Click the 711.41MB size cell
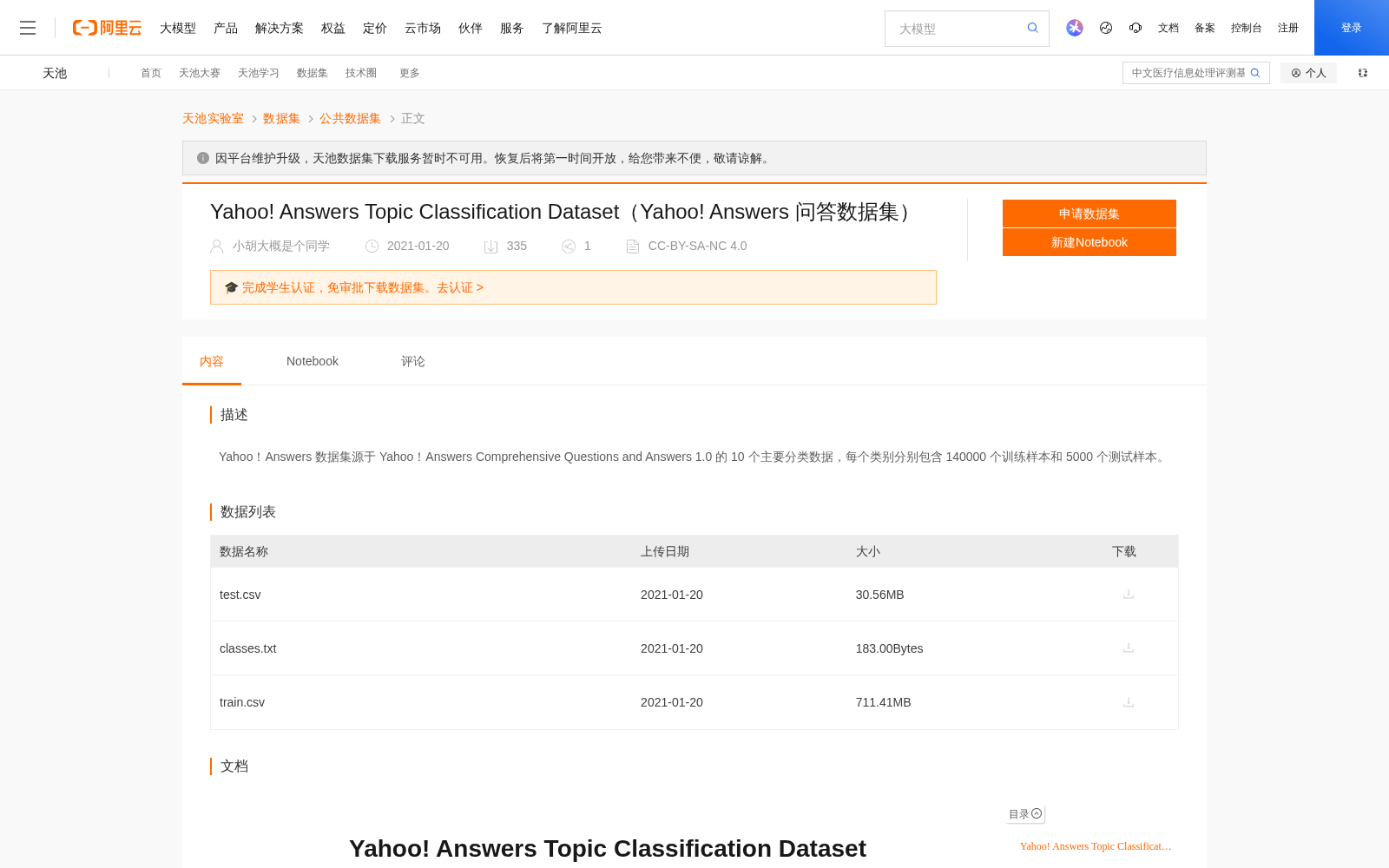This screenshot has height=868, width=1389. [884, 702]
